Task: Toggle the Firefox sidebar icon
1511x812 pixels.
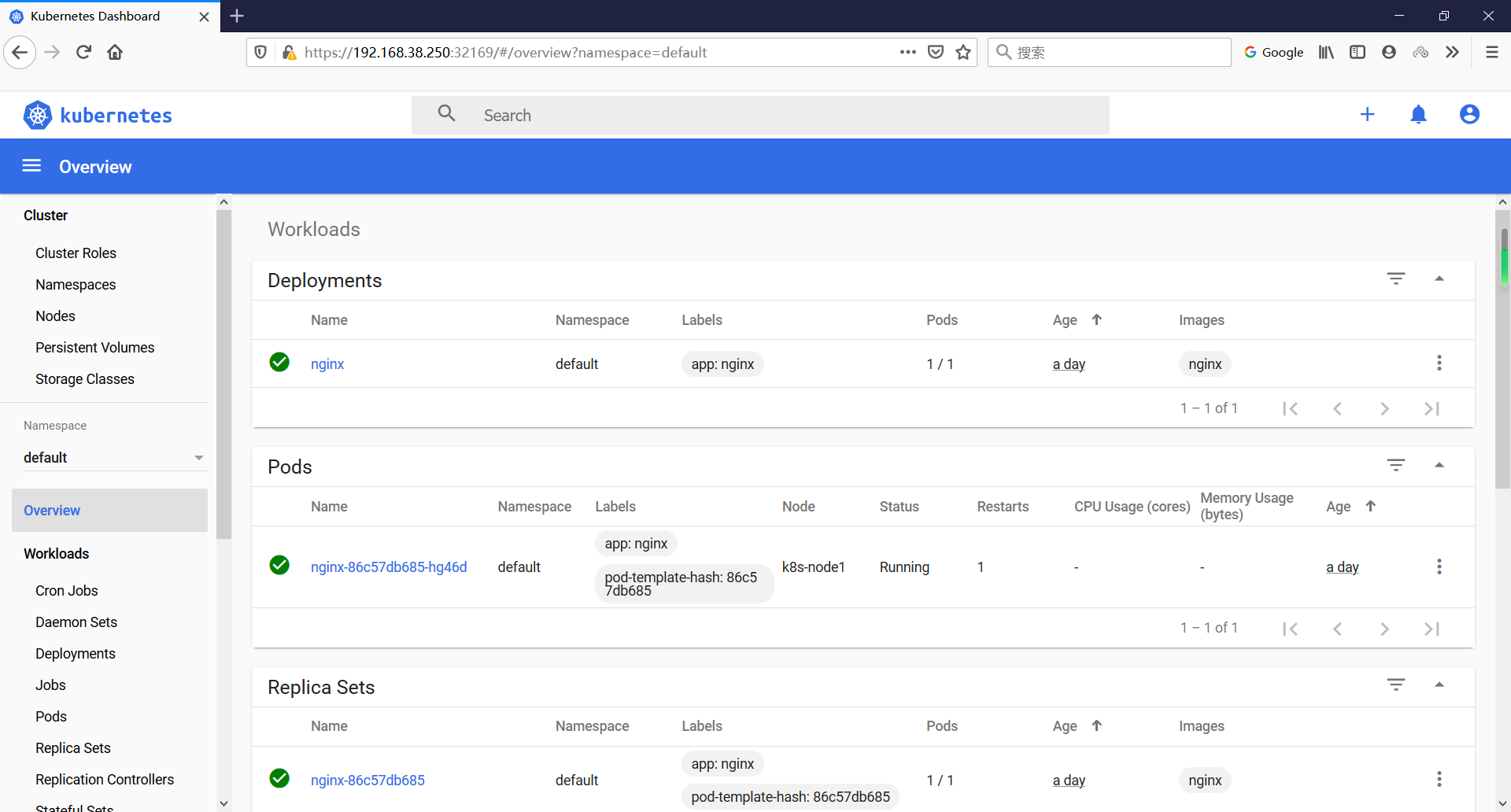Action: pos(1358,53)
